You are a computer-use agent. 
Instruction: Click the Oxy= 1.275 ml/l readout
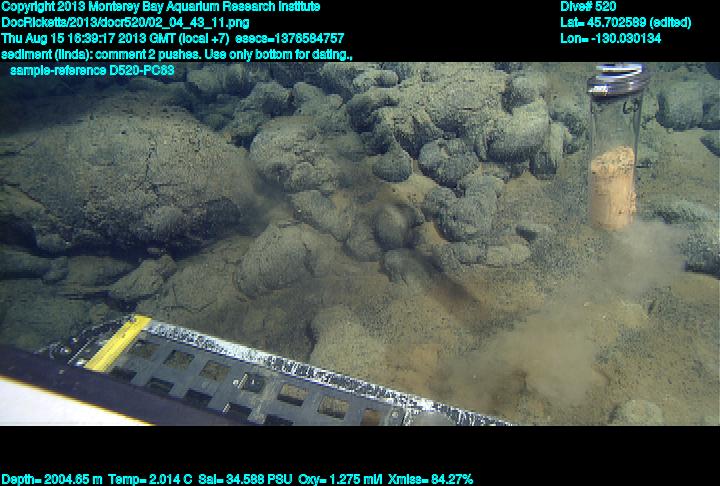[340, 480]
